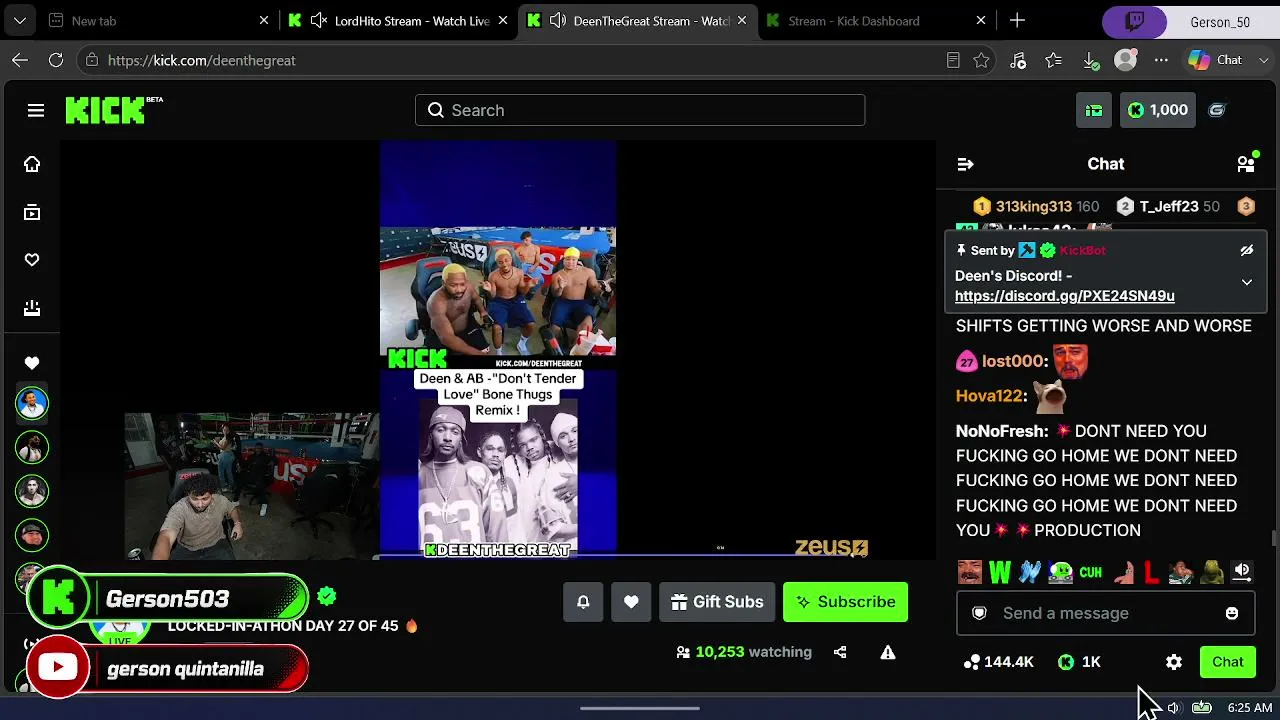The image size is (1280, 720).
Task: Insert the Patrick Star emote
Action: pos(1124,572)
